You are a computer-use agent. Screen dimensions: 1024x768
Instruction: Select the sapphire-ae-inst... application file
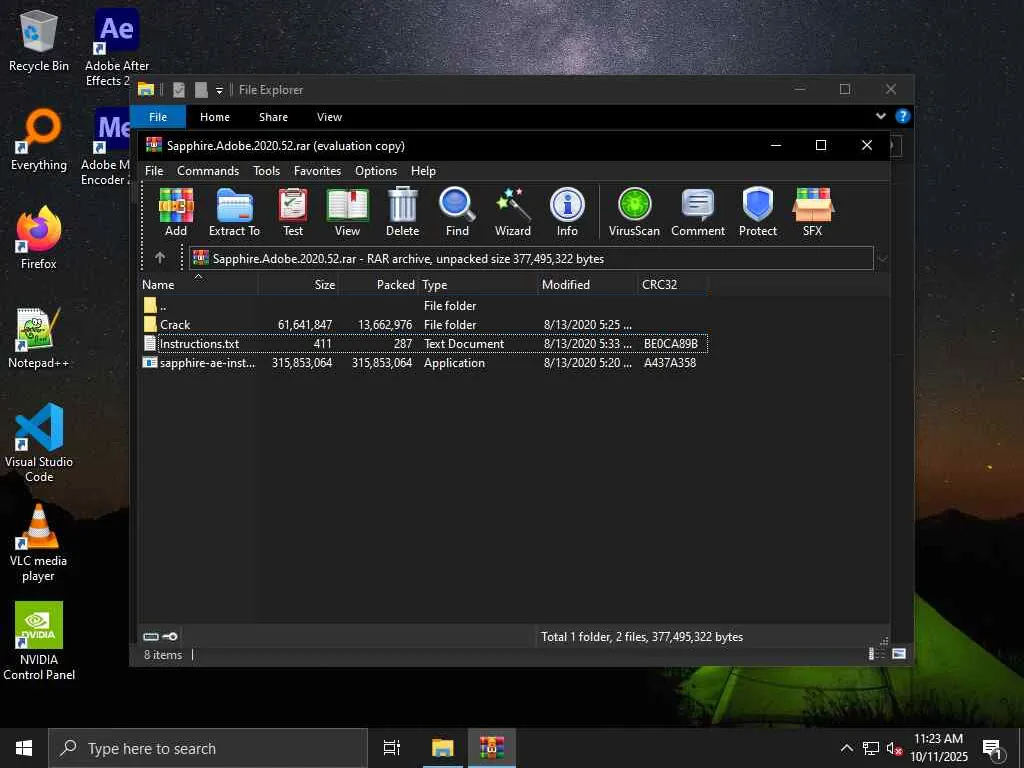[x=424, y=362]
